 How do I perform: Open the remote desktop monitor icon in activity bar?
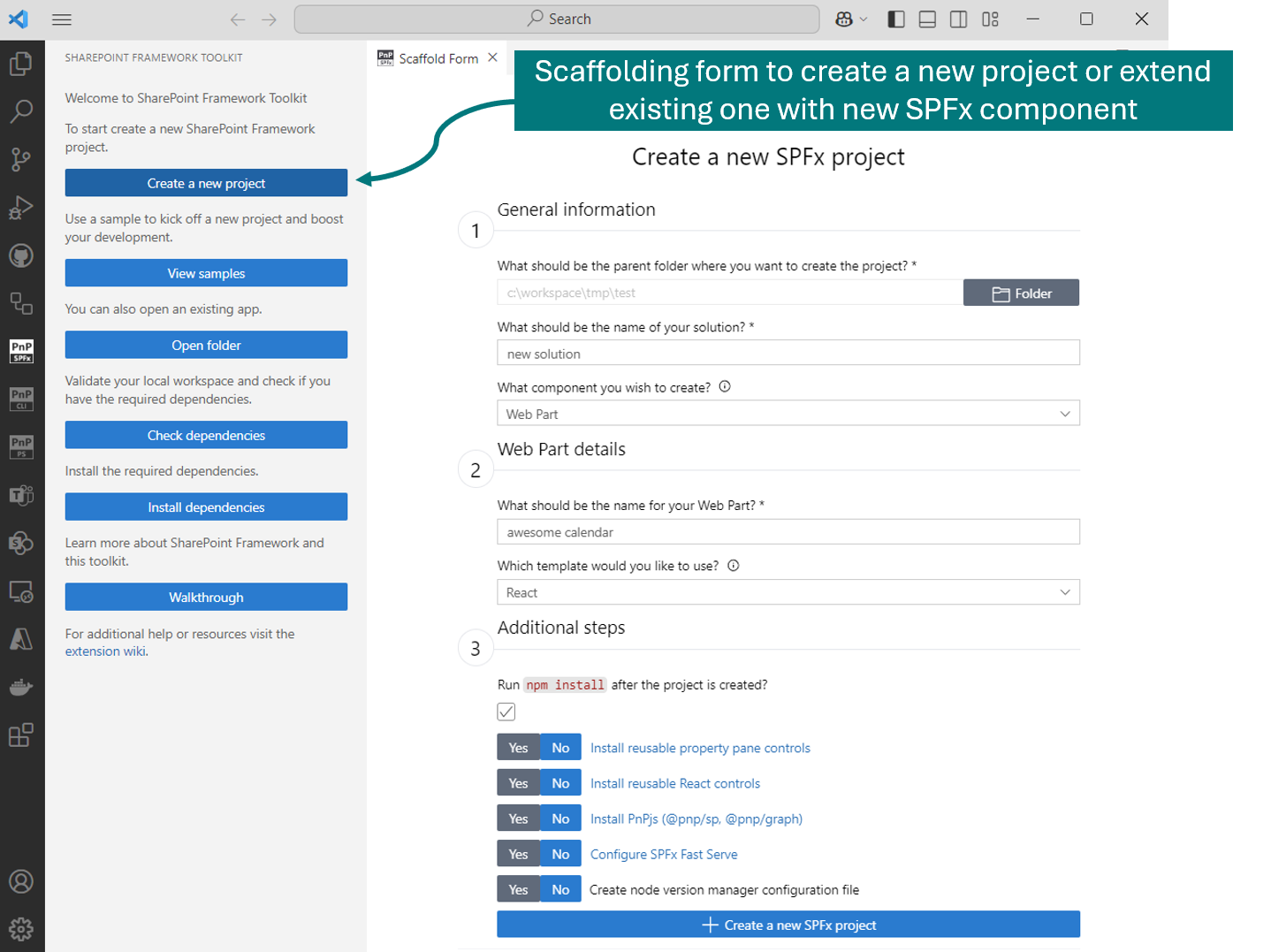click(21, 590)
